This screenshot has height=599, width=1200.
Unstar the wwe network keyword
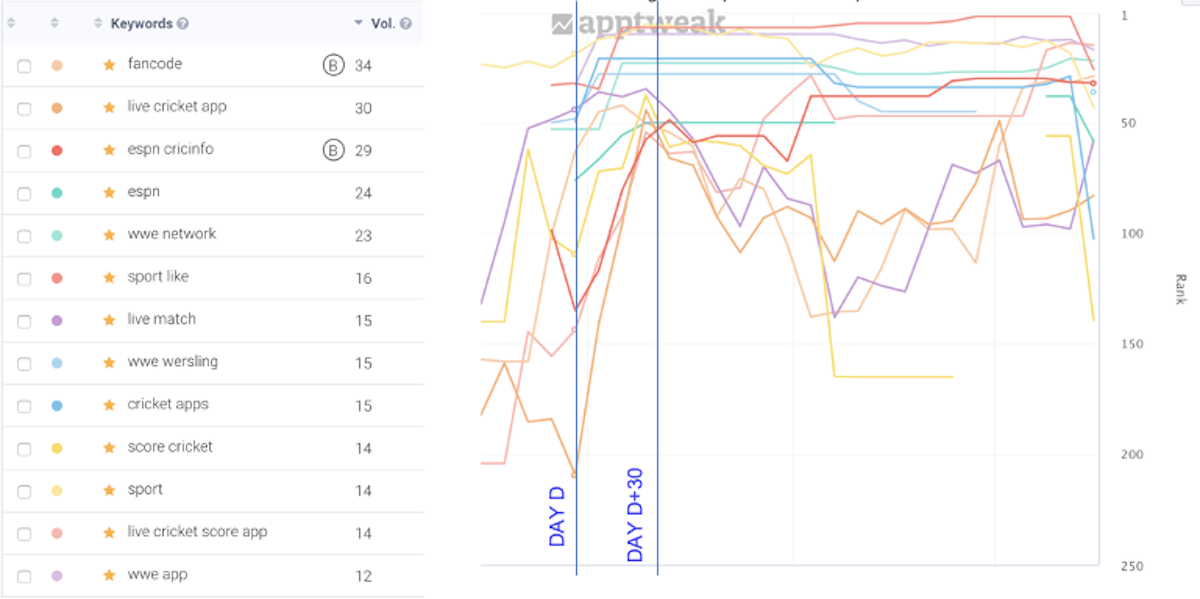110,235
